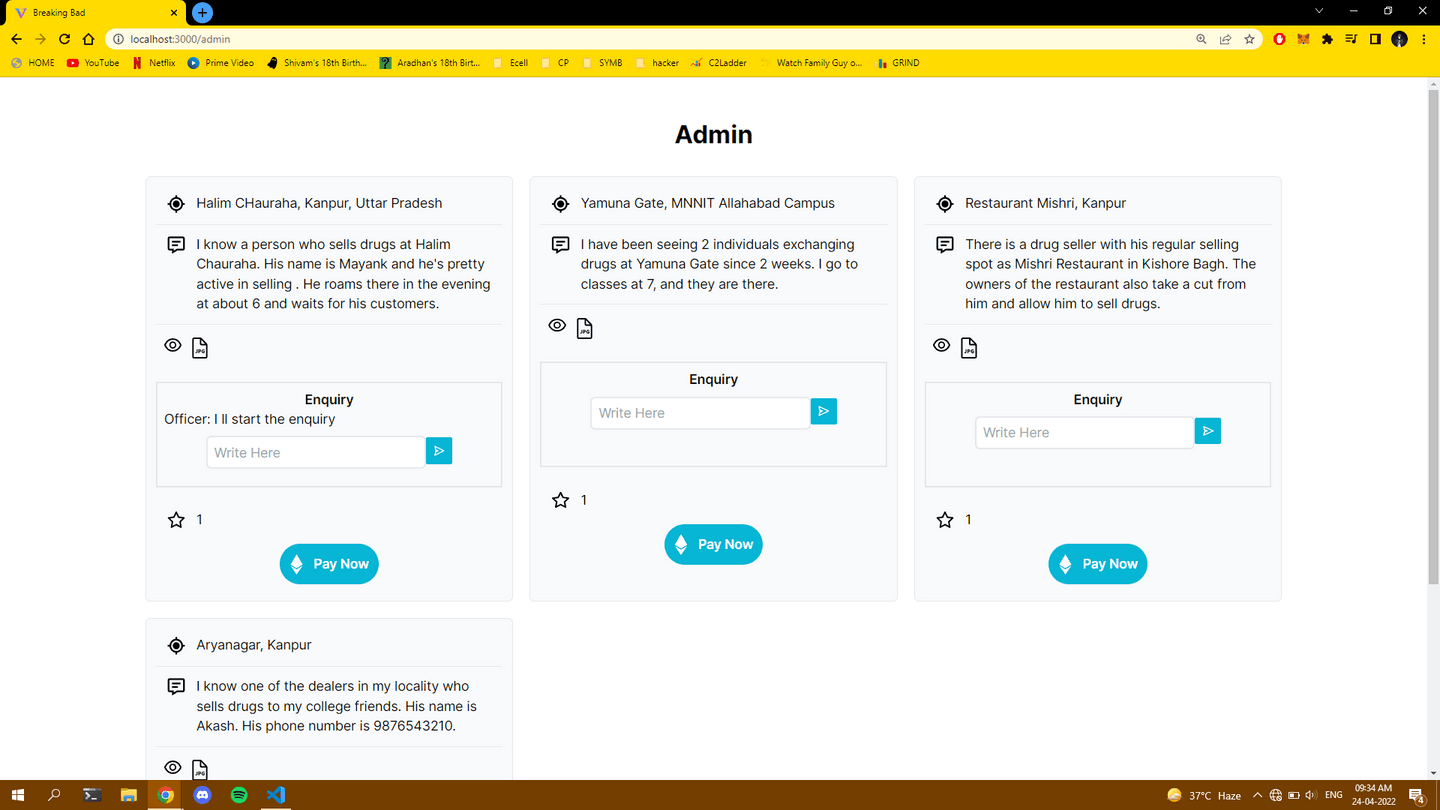Click the star rating icon in Halim CHauraha card
The width and height of the screenshot is (1440, 810).
coord(176,520)
